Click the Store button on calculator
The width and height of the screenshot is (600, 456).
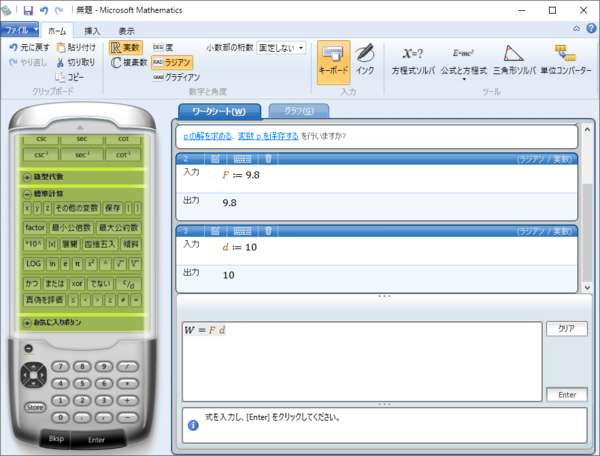tap(35, 407)
